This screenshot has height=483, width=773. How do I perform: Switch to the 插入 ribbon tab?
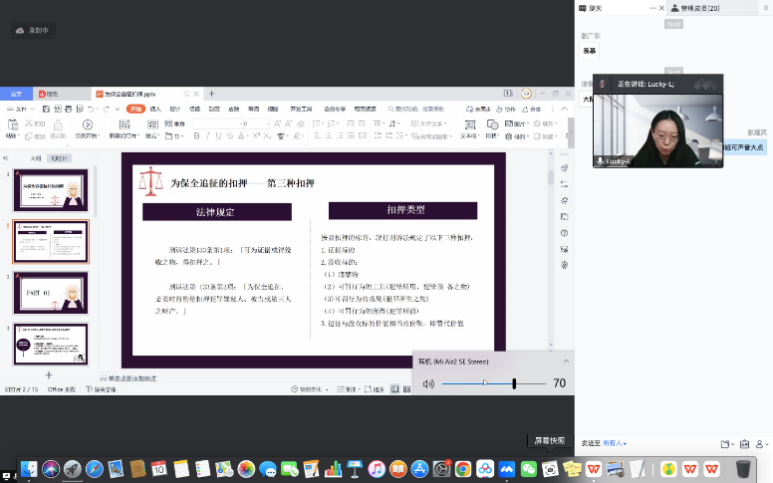[154, 108]
